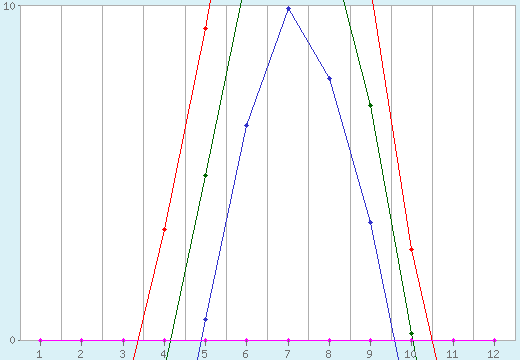The height and width of the screenshot is (360, 520).
Task: Select the magenta marker at x=1
Action: pos(40,340)
